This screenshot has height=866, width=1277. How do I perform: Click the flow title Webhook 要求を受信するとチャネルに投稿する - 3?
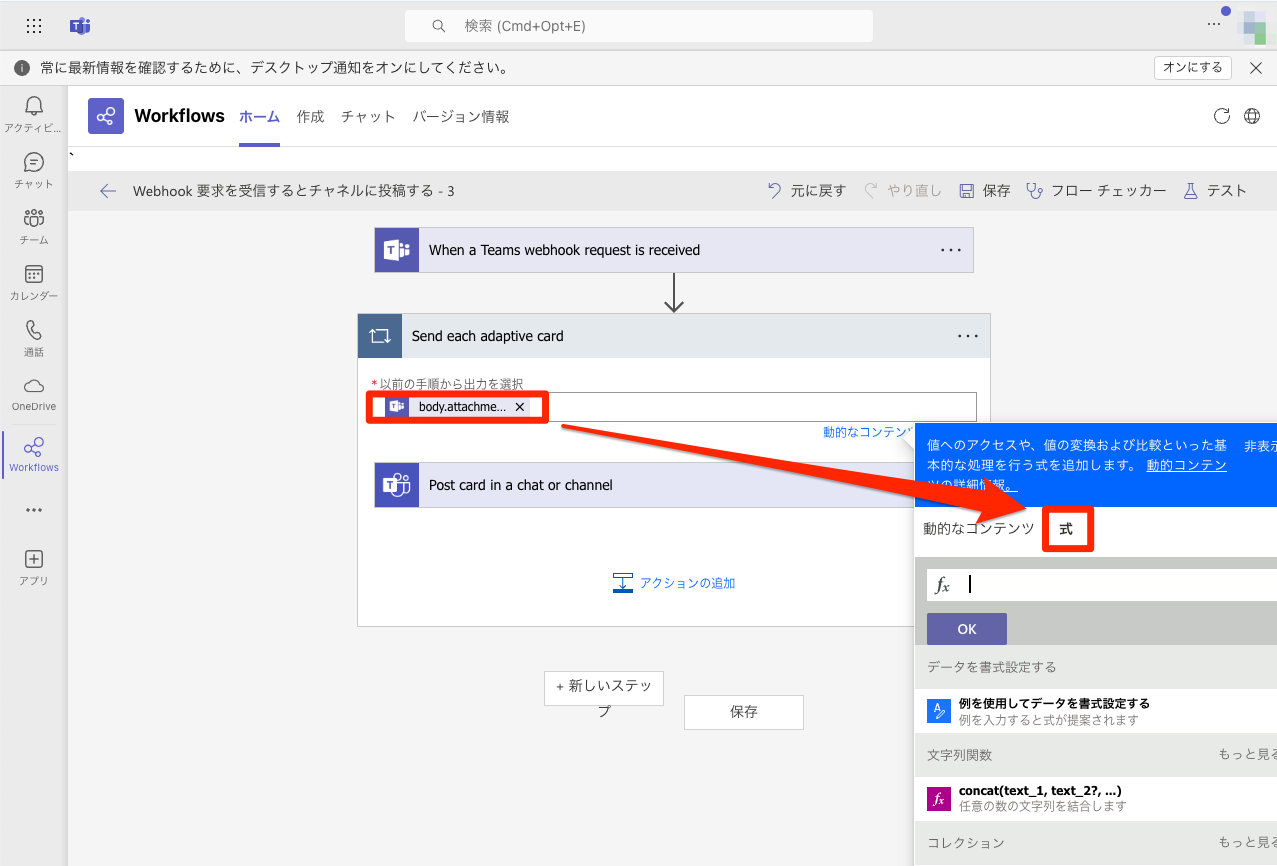tap(294, 191)
